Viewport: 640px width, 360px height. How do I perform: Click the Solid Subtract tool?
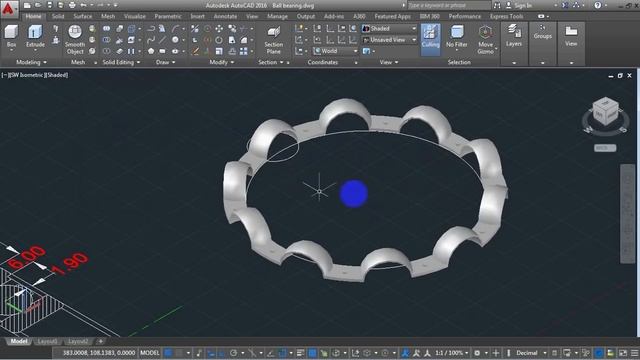(x=107, y=40)
